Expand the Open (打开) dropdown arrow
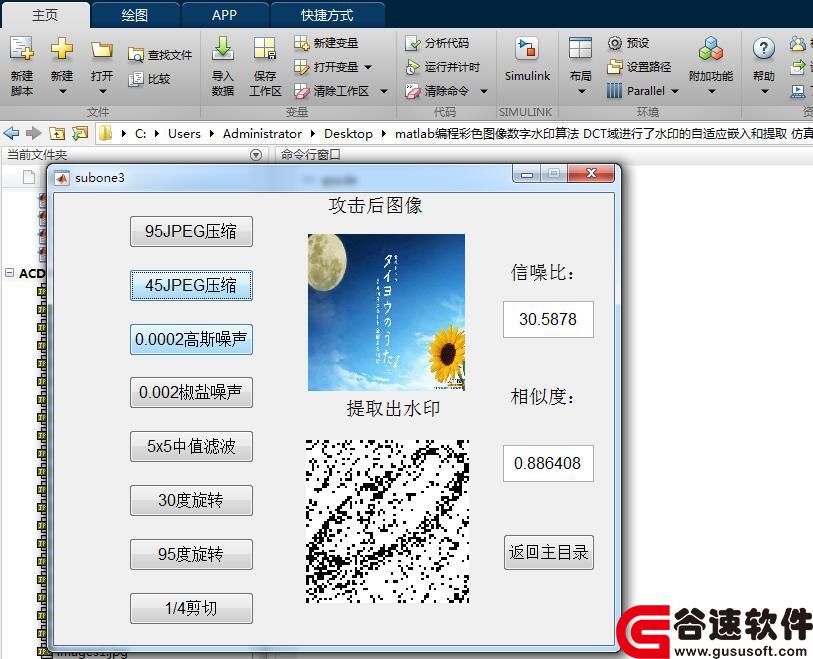 click(x=102, y=92)
